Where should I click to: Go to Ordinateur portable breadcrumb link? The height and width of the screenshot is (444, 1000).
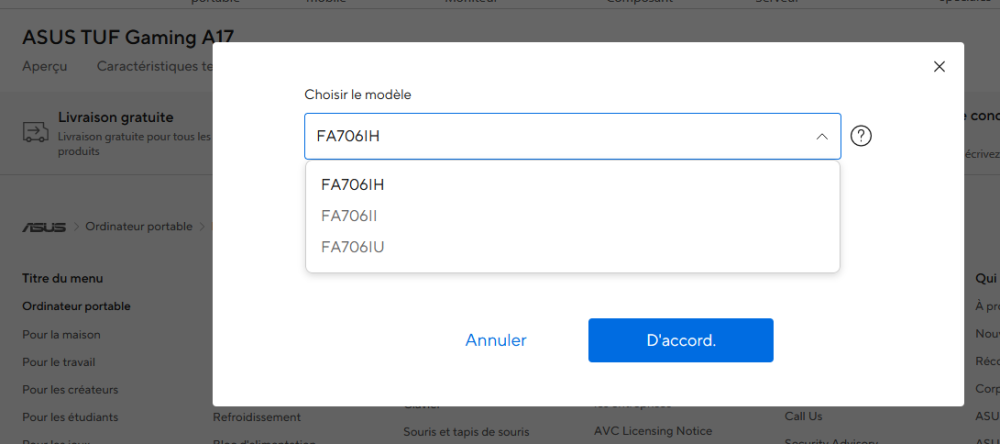[138, 227]
